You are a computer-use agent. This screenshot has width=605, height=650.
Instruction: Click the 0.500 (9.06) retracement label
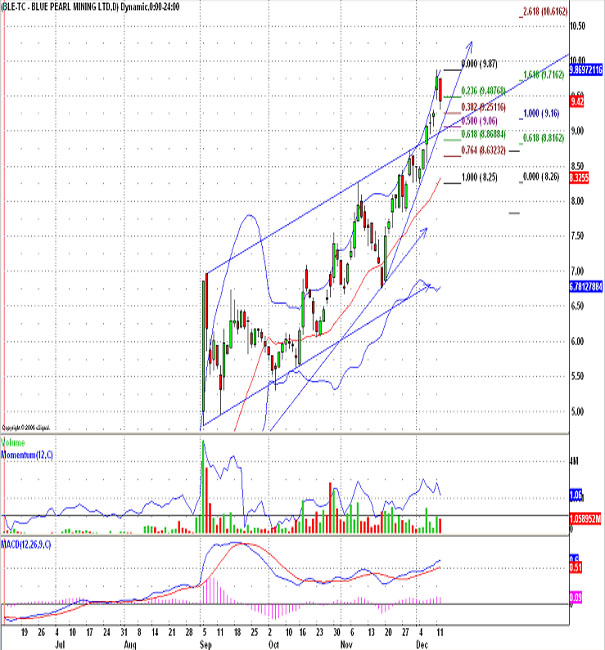coord(479,121)
